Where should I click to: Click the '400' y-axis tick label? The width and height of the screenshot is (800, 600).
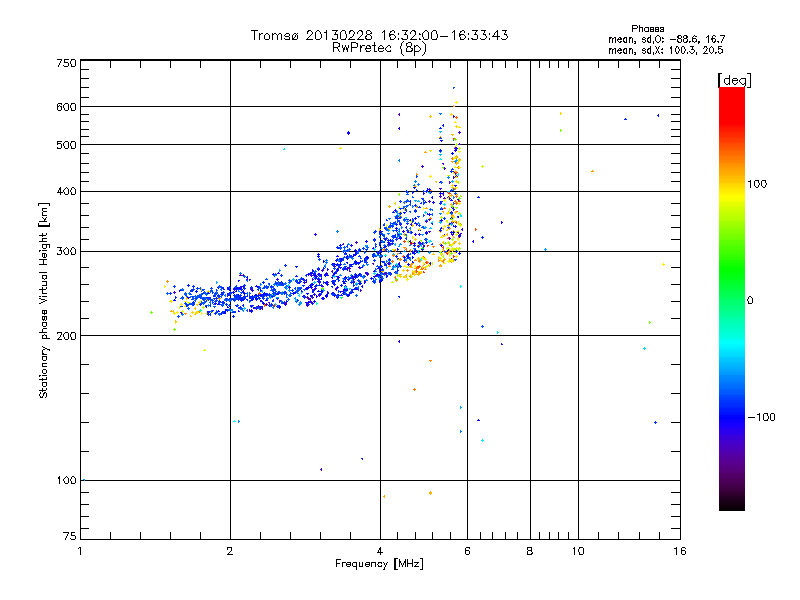66,192
